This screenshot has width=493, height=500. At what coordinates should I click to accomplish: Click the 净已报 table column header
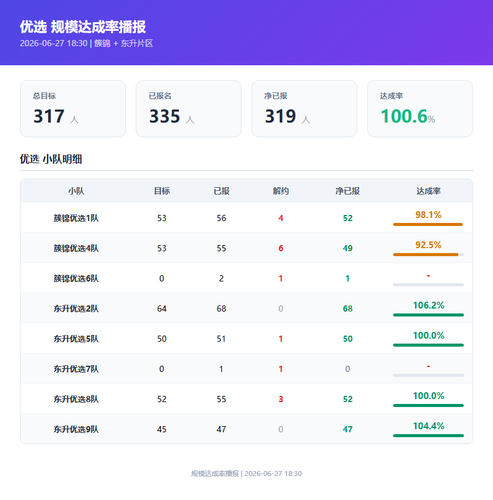(x=348, y=191)
